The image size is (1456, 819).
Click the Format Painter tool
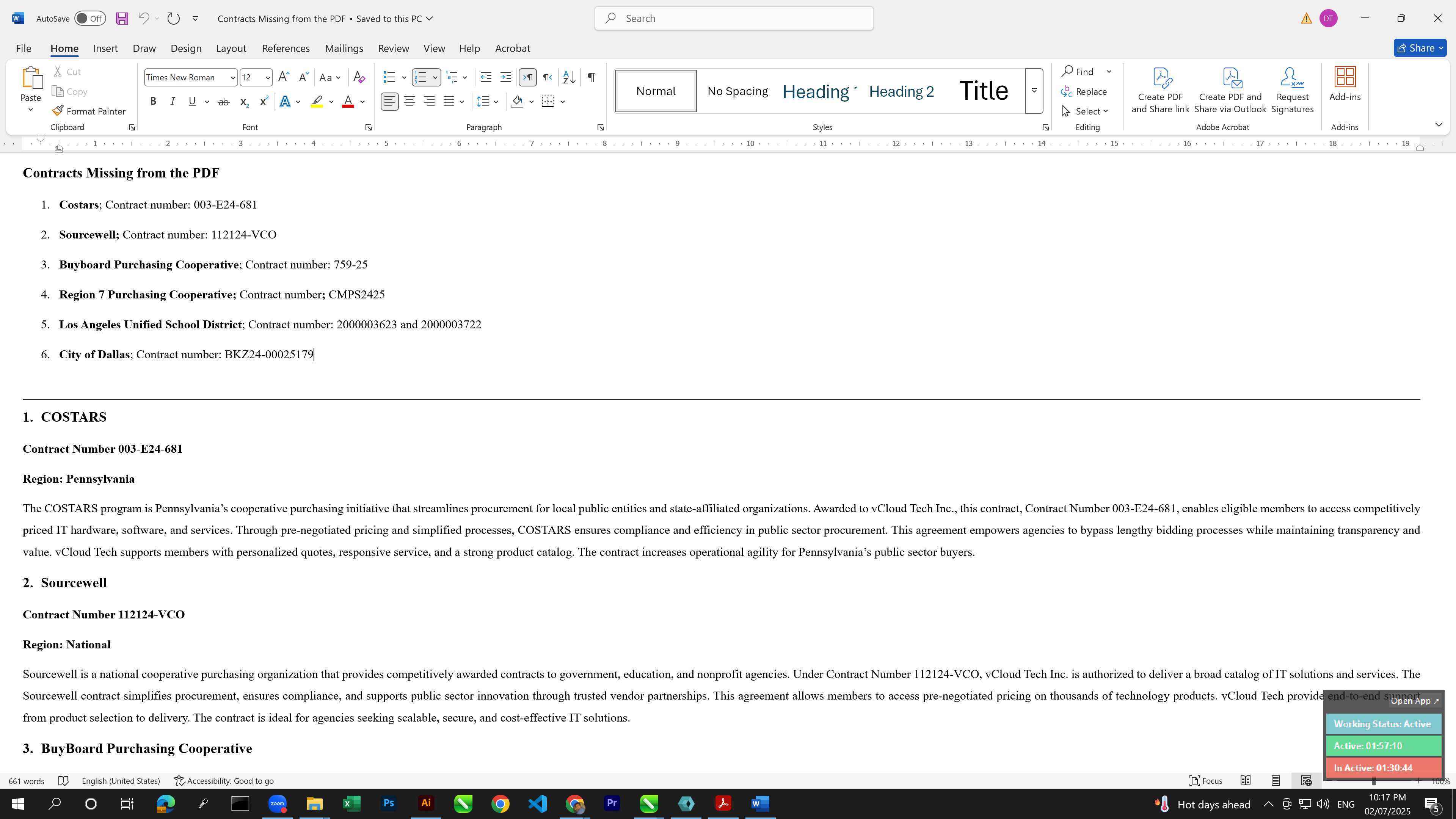[89, 111]
